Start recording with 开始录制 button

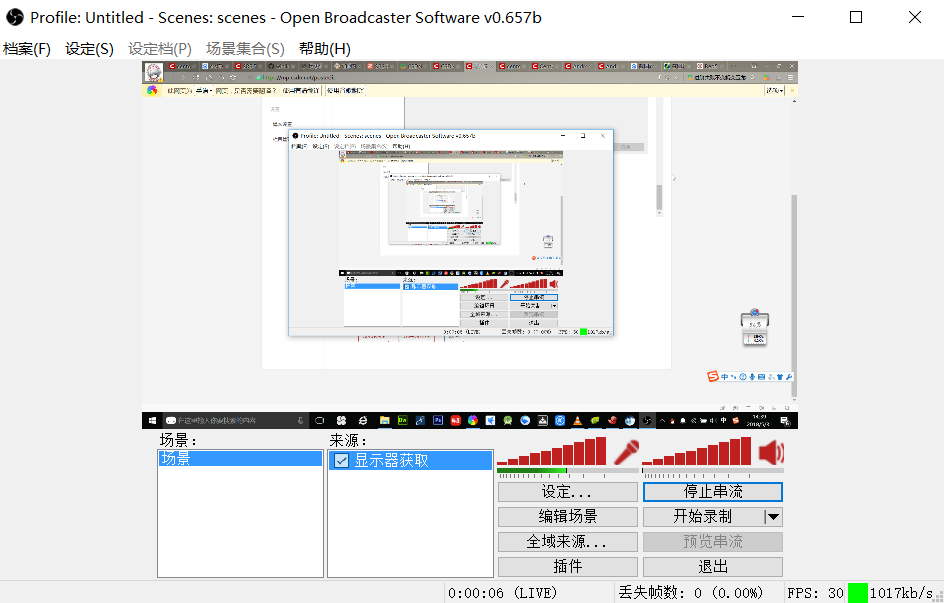pos(703,516)
